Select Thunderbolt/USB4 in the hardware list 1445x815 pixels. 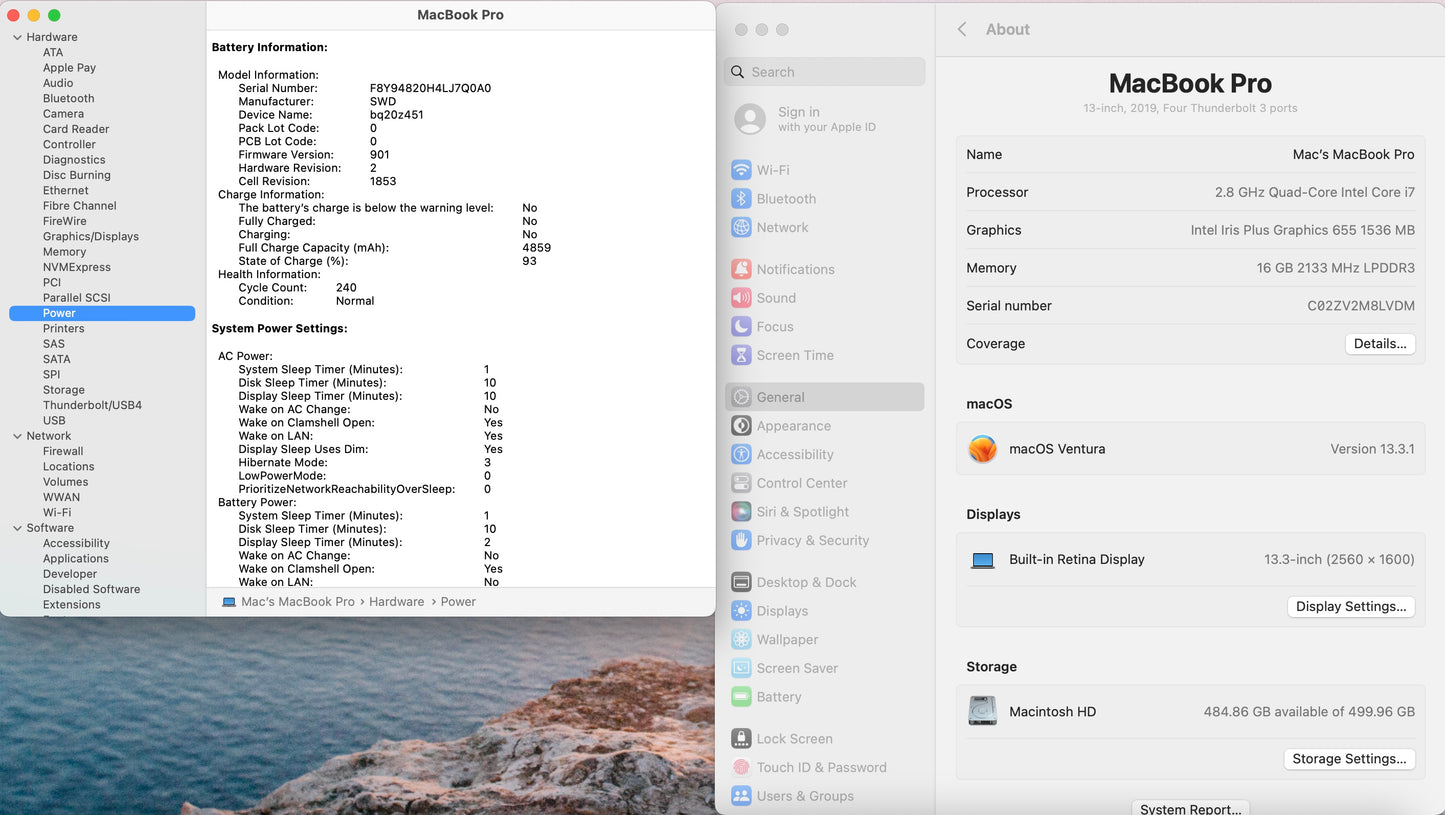click(x=92, y=405)
